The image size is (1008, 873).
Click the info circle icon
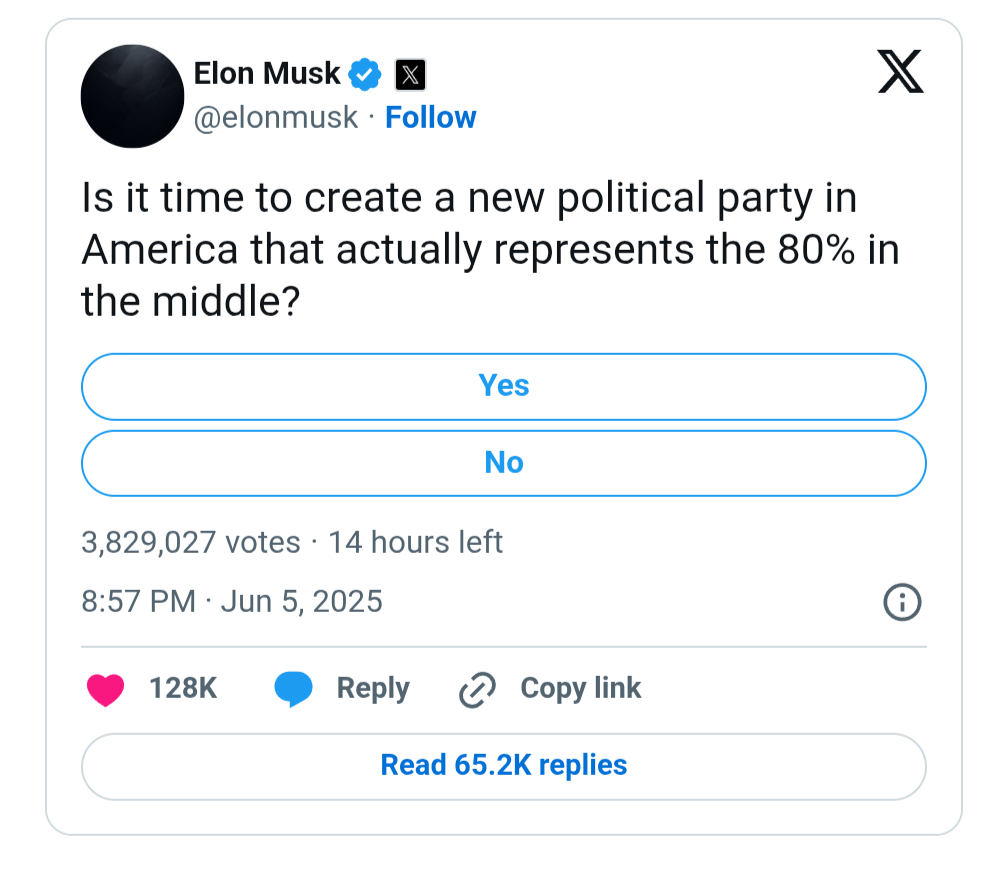point(903,602)
